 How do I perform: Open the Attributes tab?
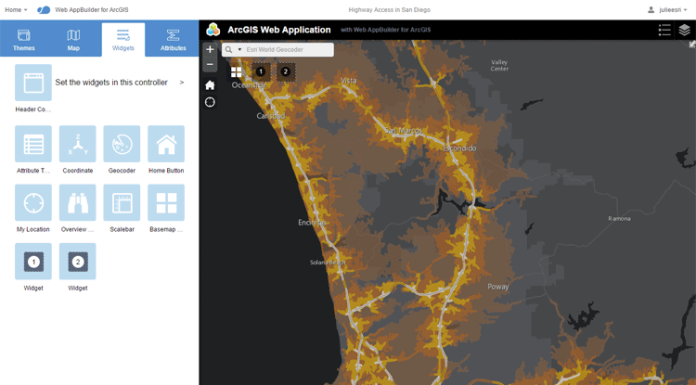[x=173, y=40]
